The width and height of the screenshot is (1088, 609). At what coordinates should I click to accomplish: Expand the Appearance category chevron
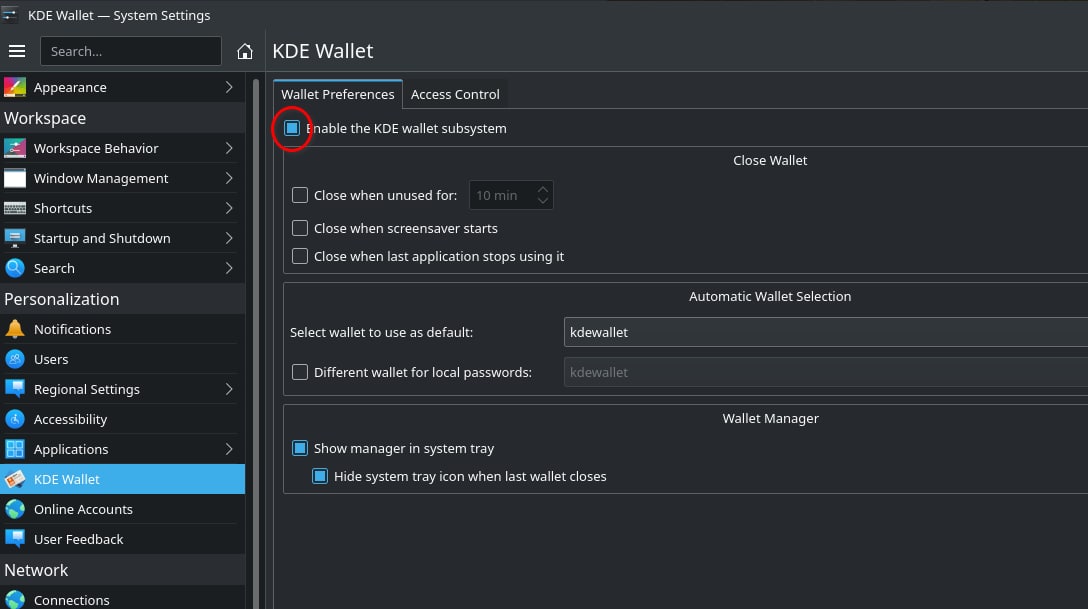pos(229,87)
